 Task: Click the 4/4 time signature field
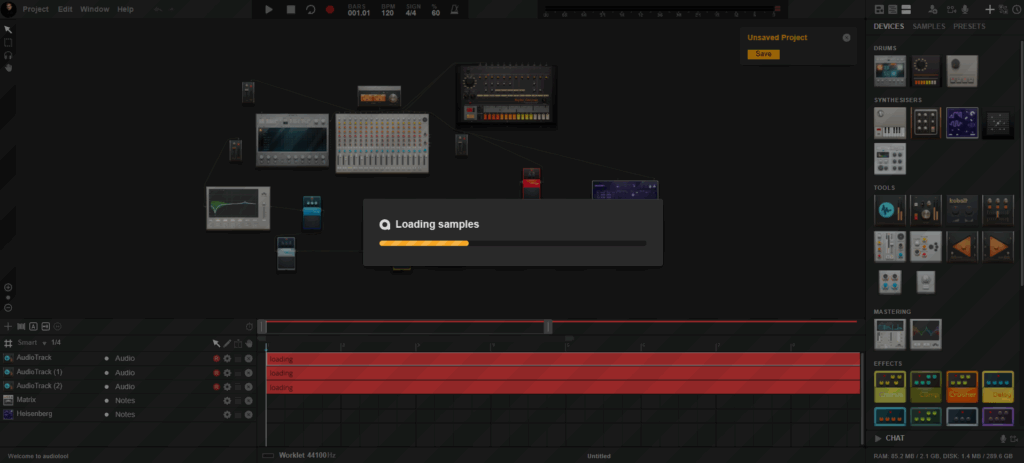(413, 10)
